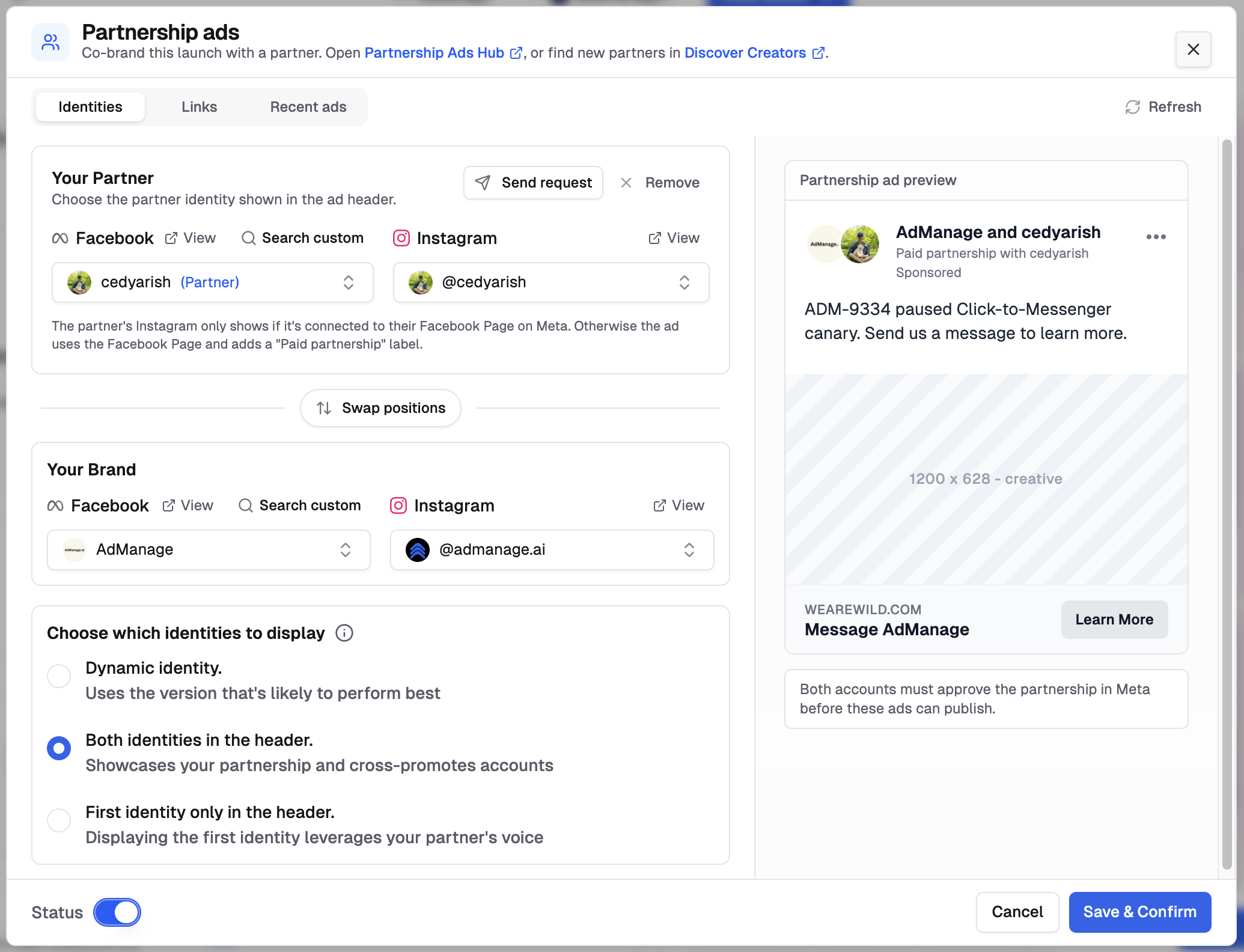View partner's Facebook page
This screenshot has height=952, width=1244.
(191, 238)
